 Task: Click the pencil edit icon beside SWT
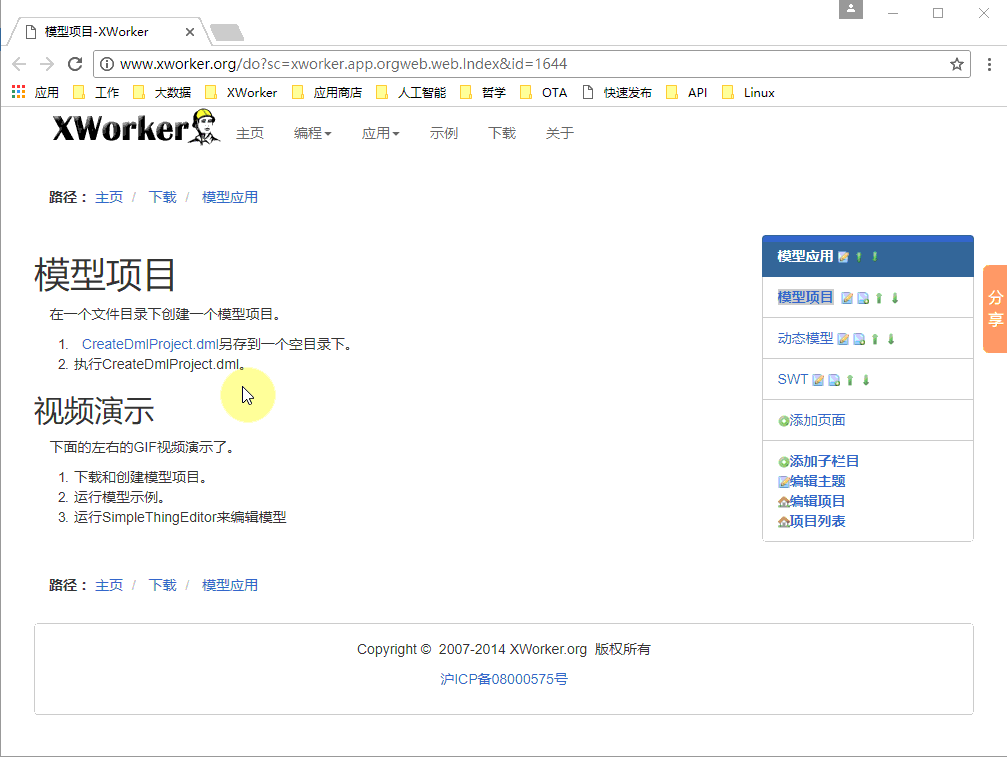[818, 380]
